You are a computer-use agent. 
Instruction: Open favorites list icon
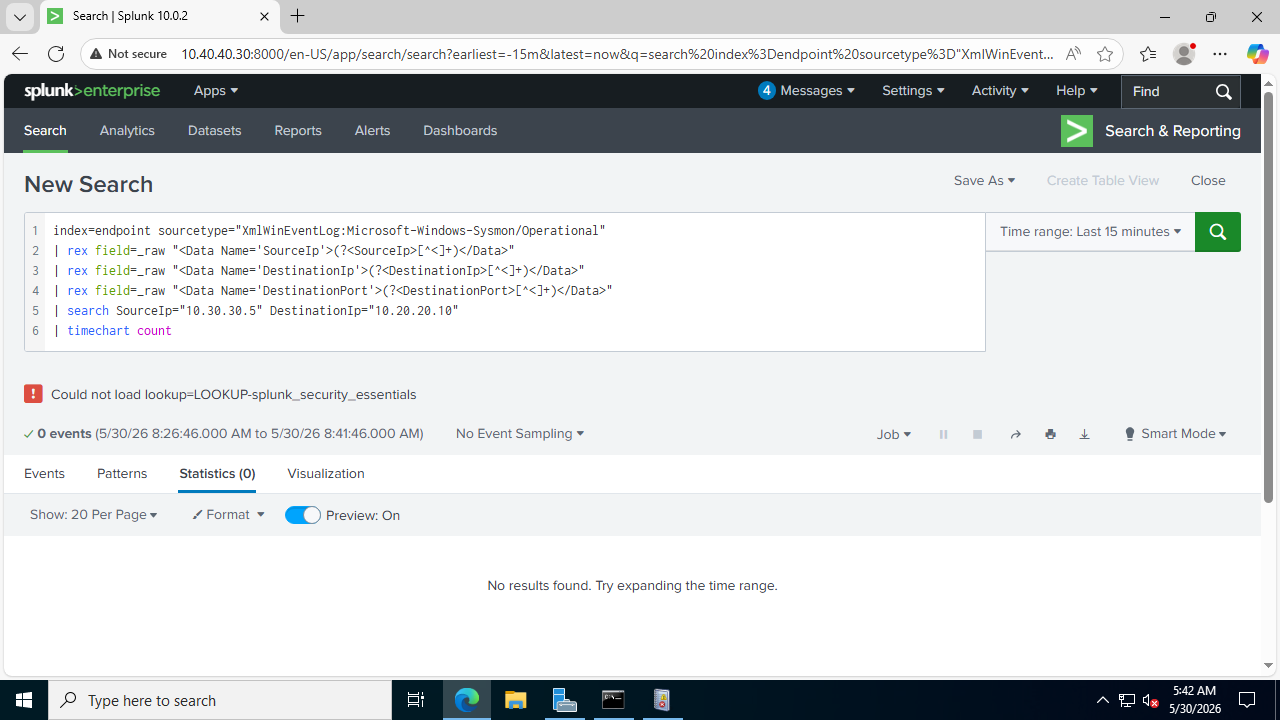(x=1147, y=54)
